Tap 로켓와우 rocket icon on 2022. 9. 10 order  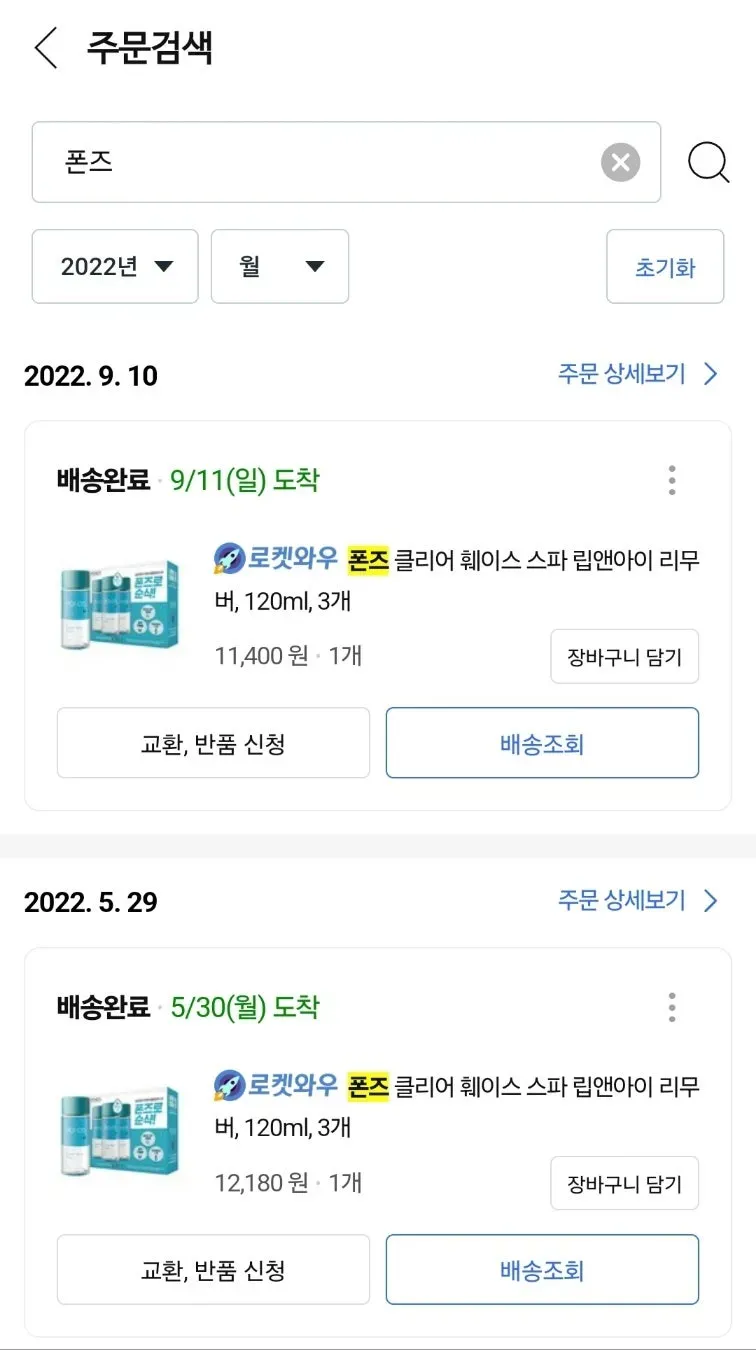[x=230, y=560]
